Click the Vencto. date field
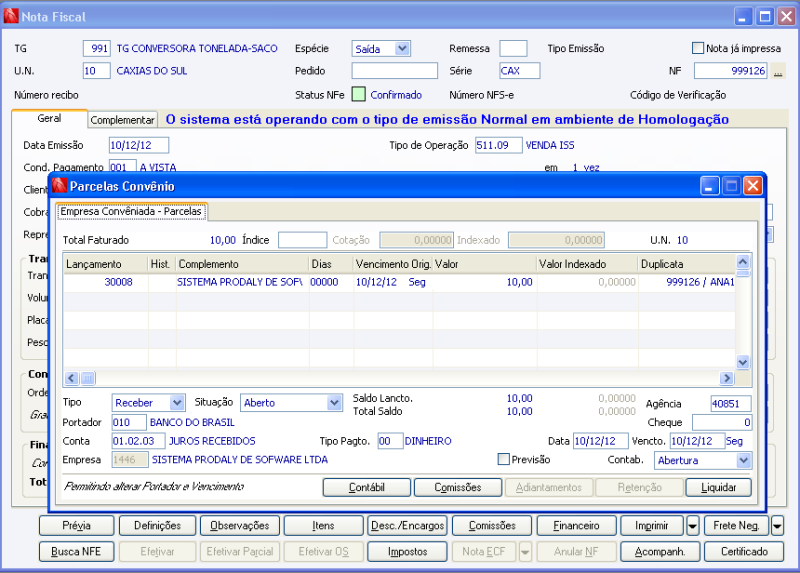This screenshot has width=800, height=573. [697, 441]
